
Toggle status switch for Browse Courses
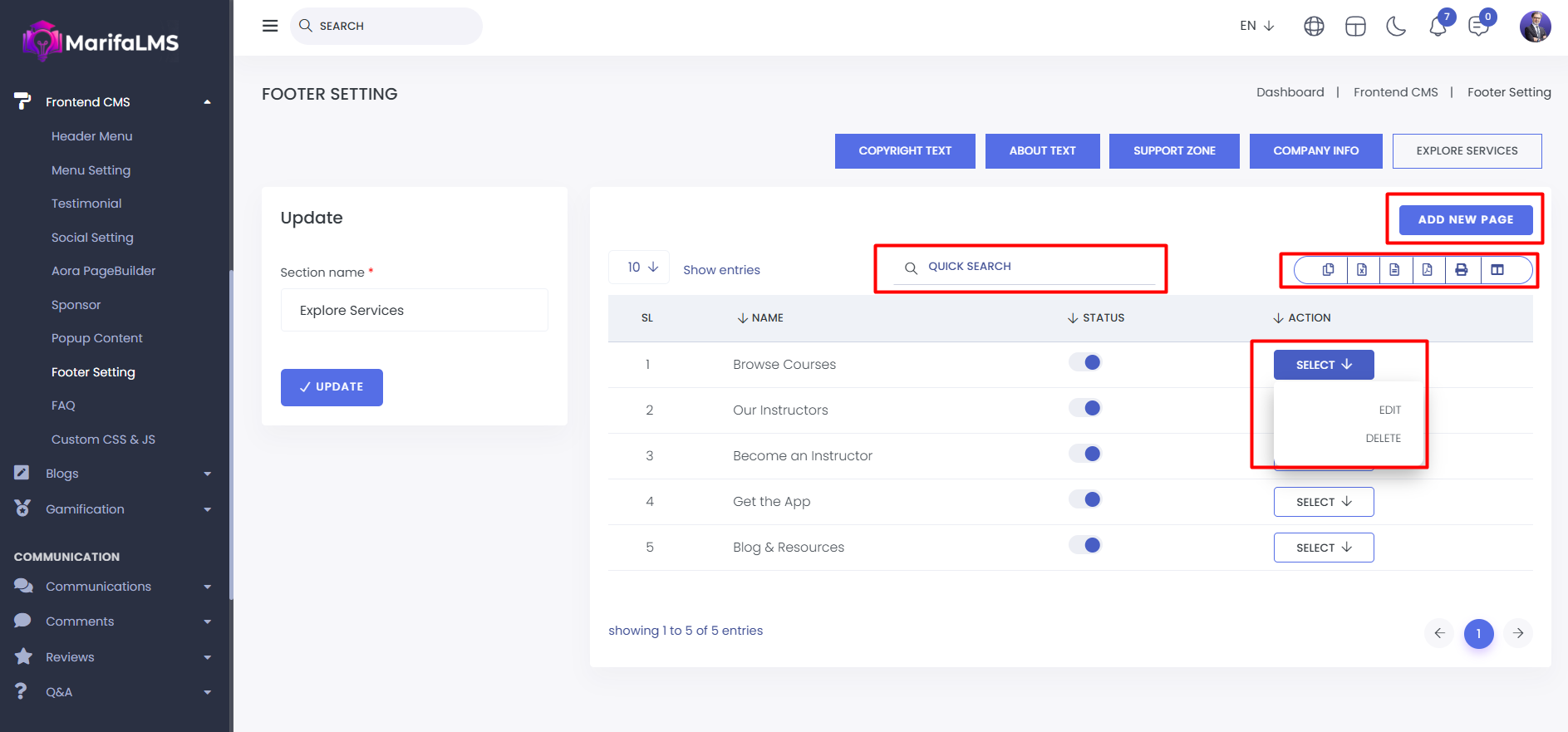(1085, 362)
